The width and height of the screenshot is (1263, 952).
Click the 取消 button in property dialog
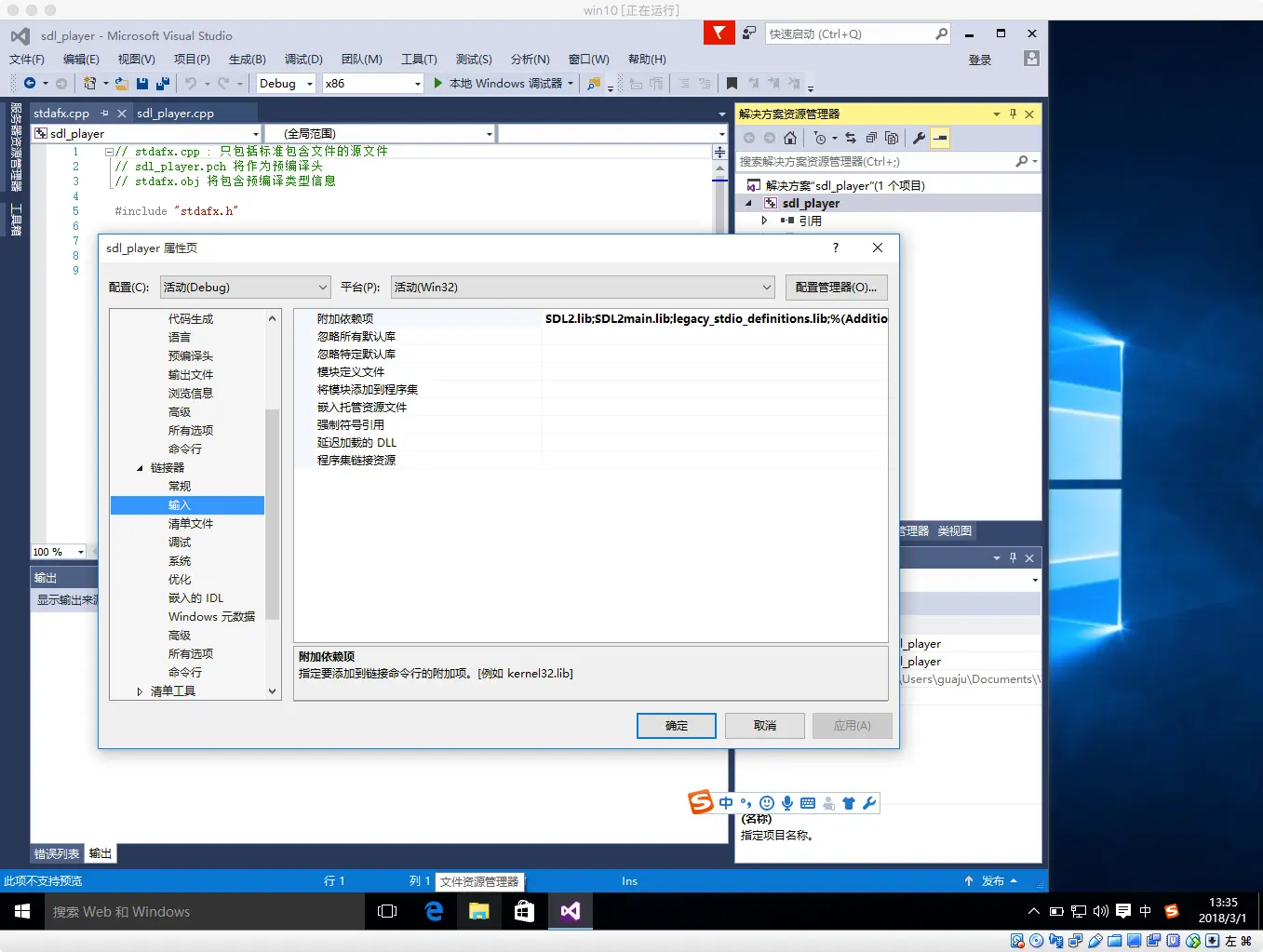(x=765, y=726)
